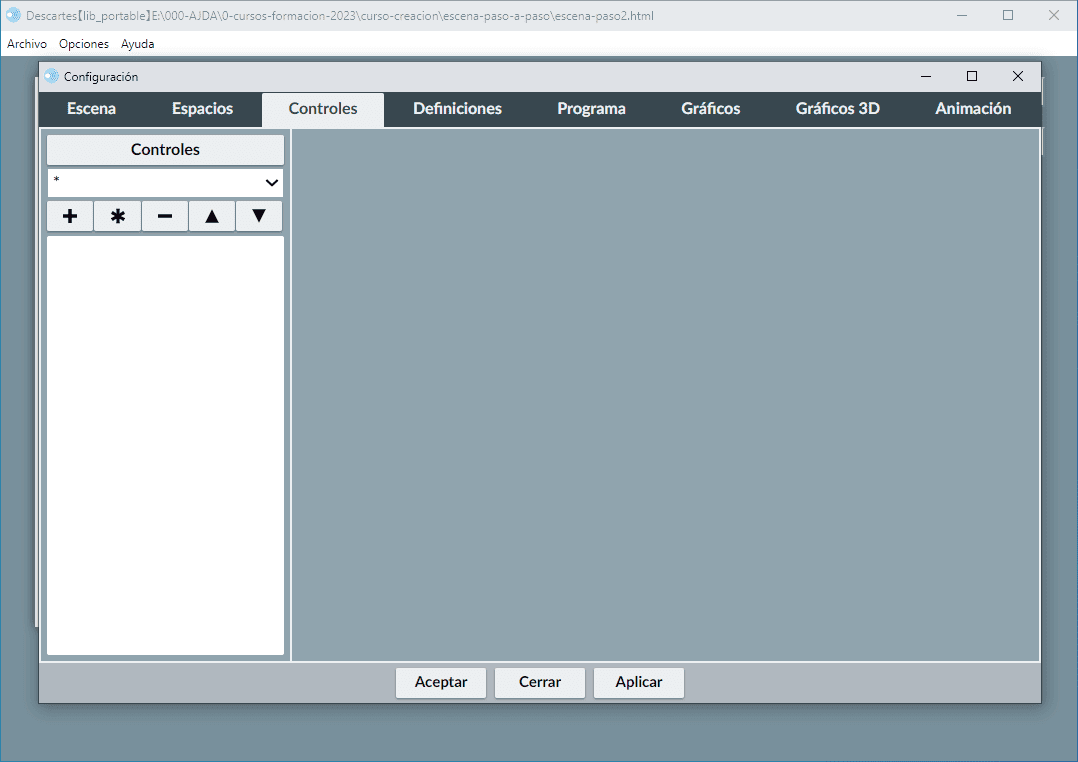The height and width of the screenshot is (762, 1078).
Task: Open the Archivo menu
Action: (x=27, y=44)
